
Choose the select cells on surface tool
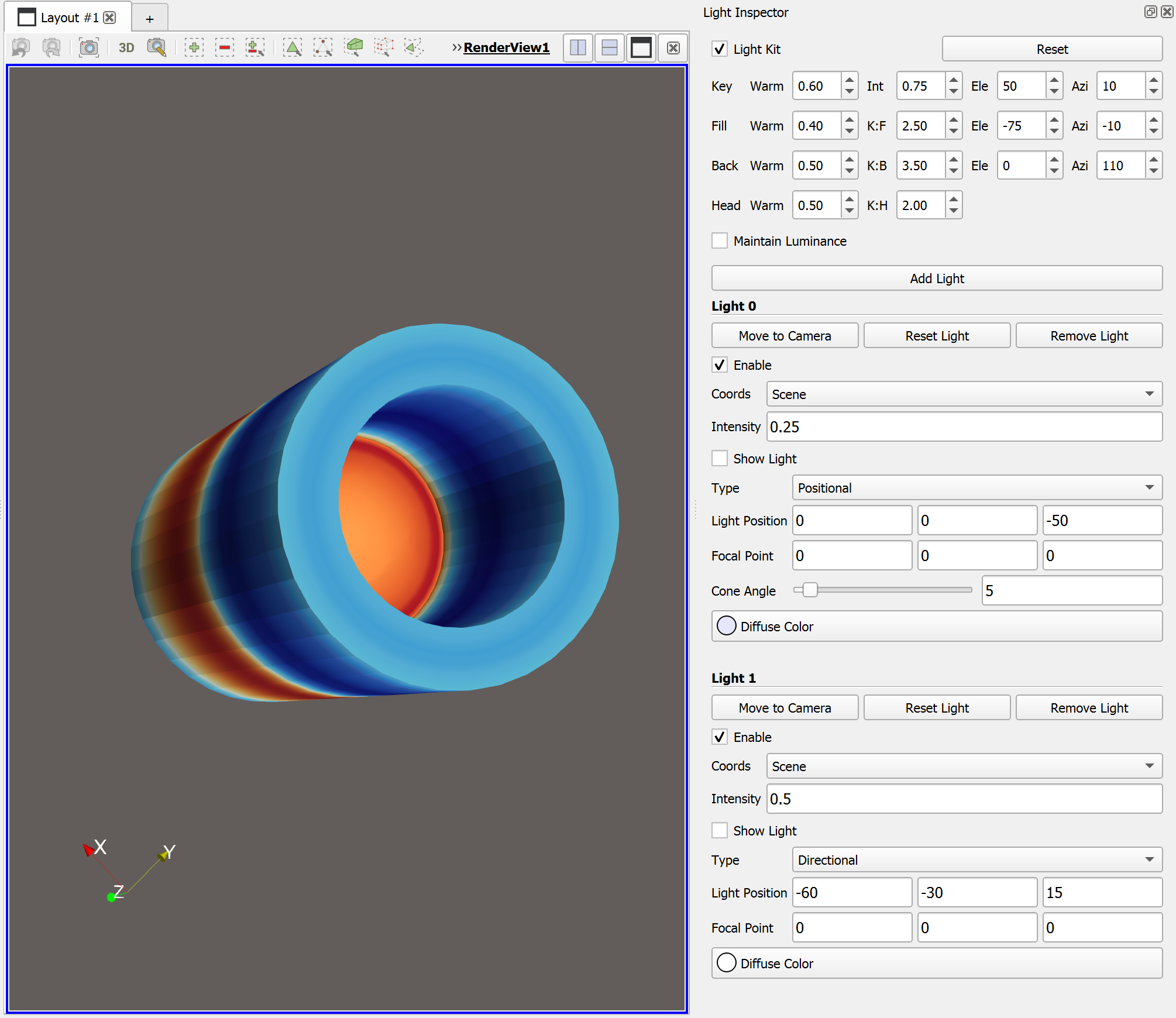coord(293,47)
